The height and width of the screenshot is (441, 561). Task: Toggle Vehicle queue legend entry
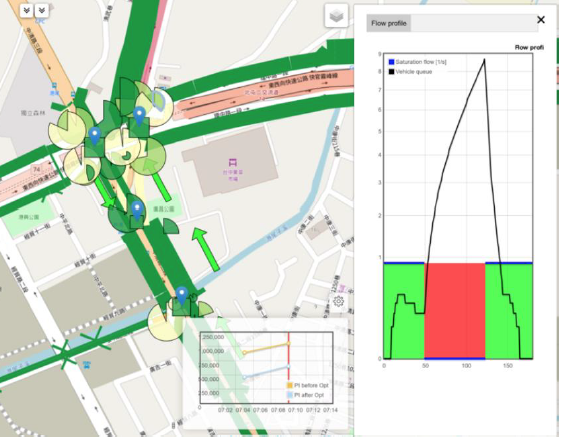(410, 72)
